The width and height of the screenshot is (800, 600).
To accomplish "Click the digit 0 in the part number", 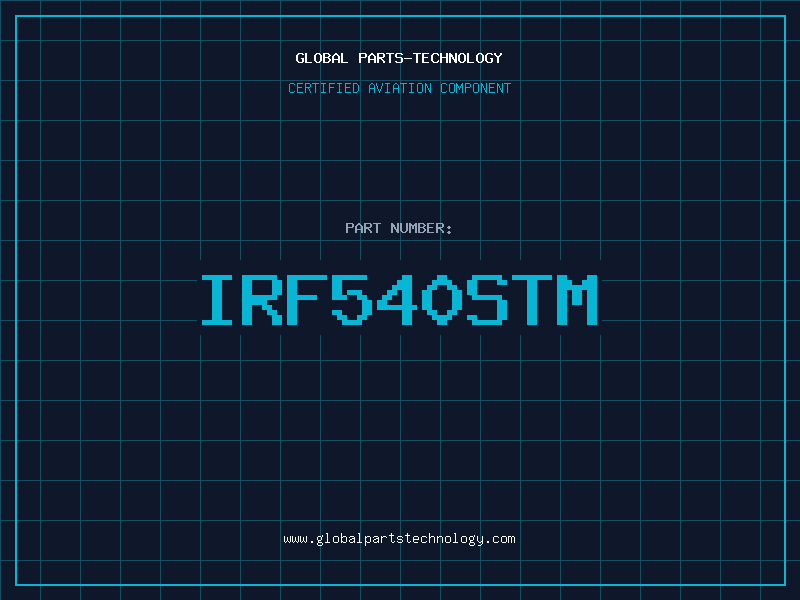I will [x=440, y=300].
